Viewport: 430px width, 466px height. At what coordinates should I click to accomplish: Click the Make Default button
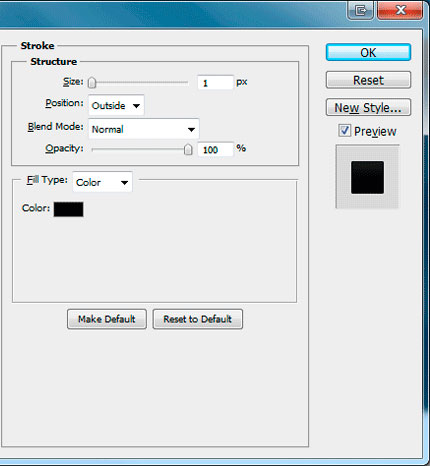tap(107, 319)
